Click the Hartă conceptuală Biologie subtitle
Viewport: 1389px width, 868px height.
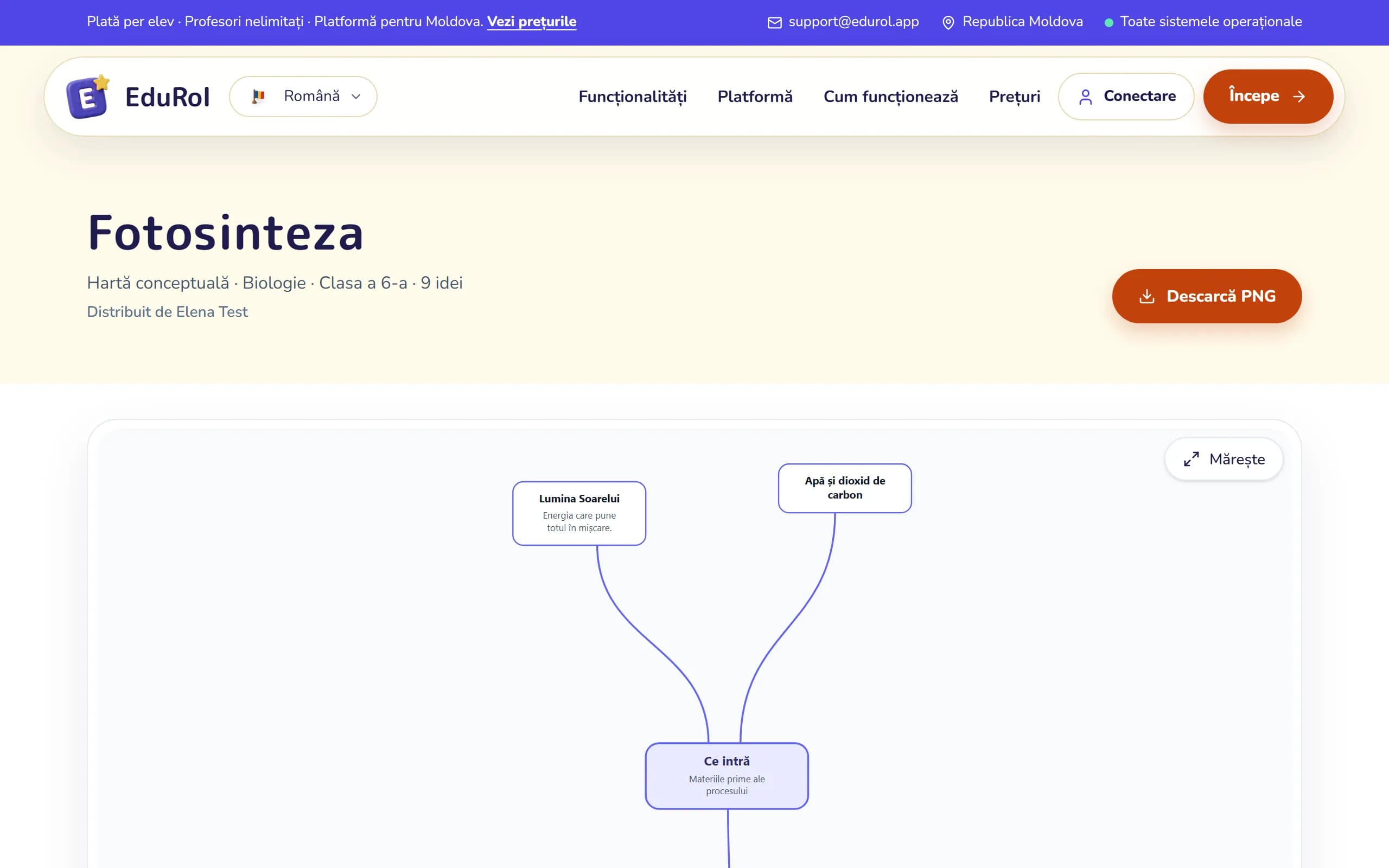point(275,283)
